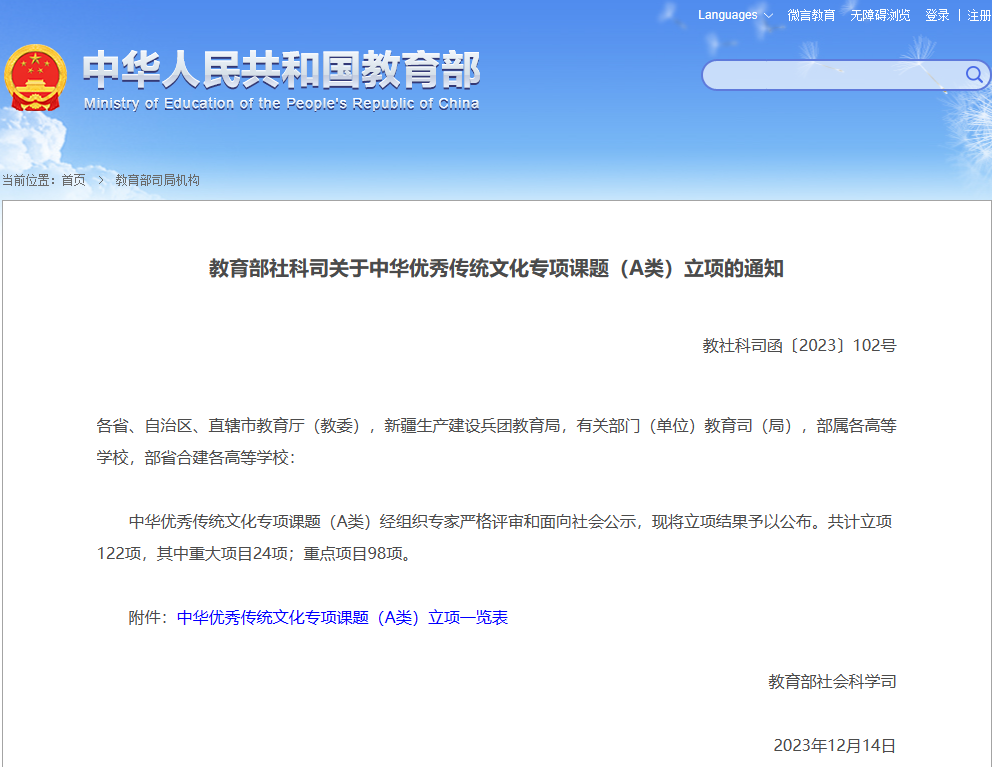Click the English Ministry of Education subtitle
Image resolution: width=992 pixels, height=767 pixels.
pyautogui.click(x=281, y=104)
